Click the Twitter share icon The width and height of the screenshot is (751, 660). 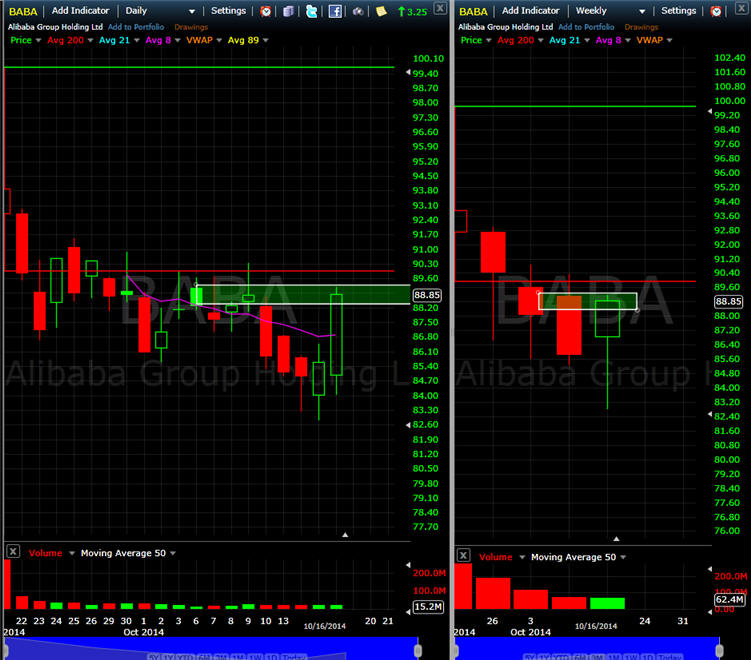[x=311, y=11]
